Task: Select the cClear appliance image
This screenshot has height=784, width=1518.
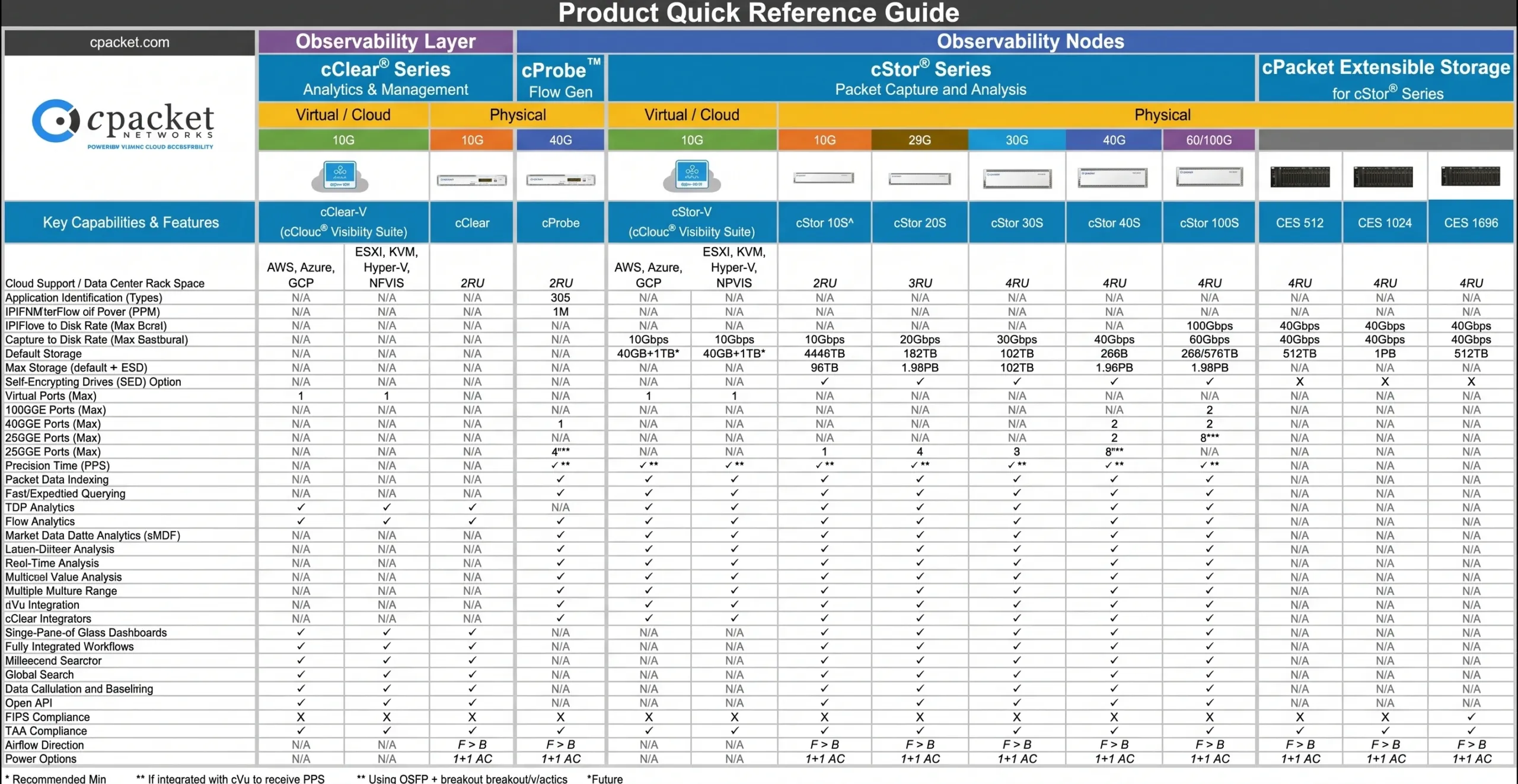Action: click(472, 180)
